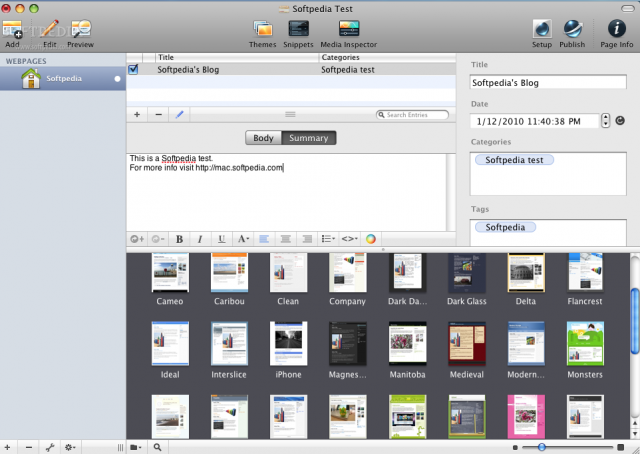The width and height of the screenshot is (640, 454).
Task: Click the remove link icon in formatting bar
Action: pyautogui.click(x=158, y=239)
